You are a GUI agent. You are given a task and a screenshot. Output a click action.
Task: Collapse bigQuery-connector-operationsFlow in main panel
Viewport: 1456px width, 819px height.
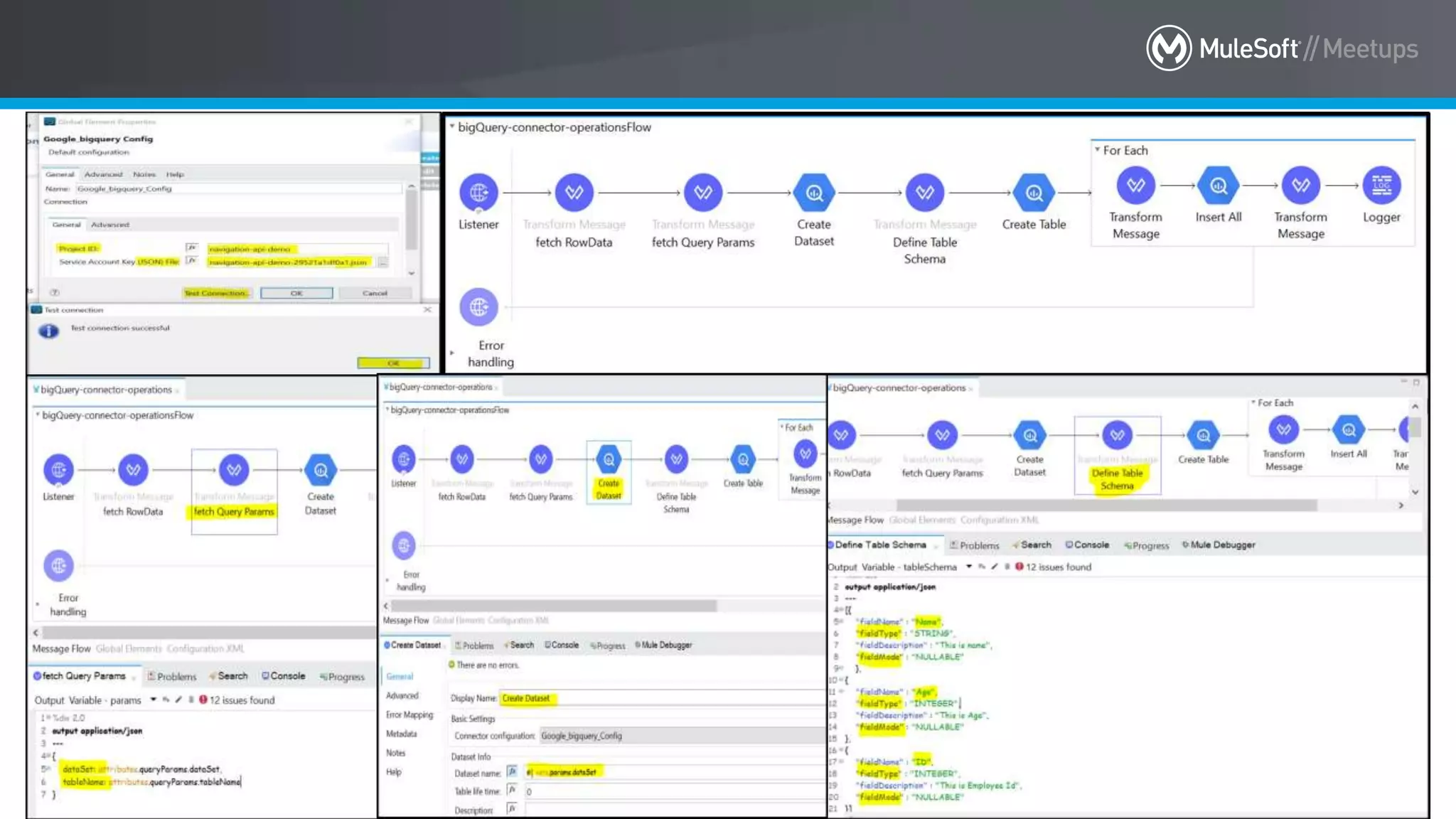452,127
